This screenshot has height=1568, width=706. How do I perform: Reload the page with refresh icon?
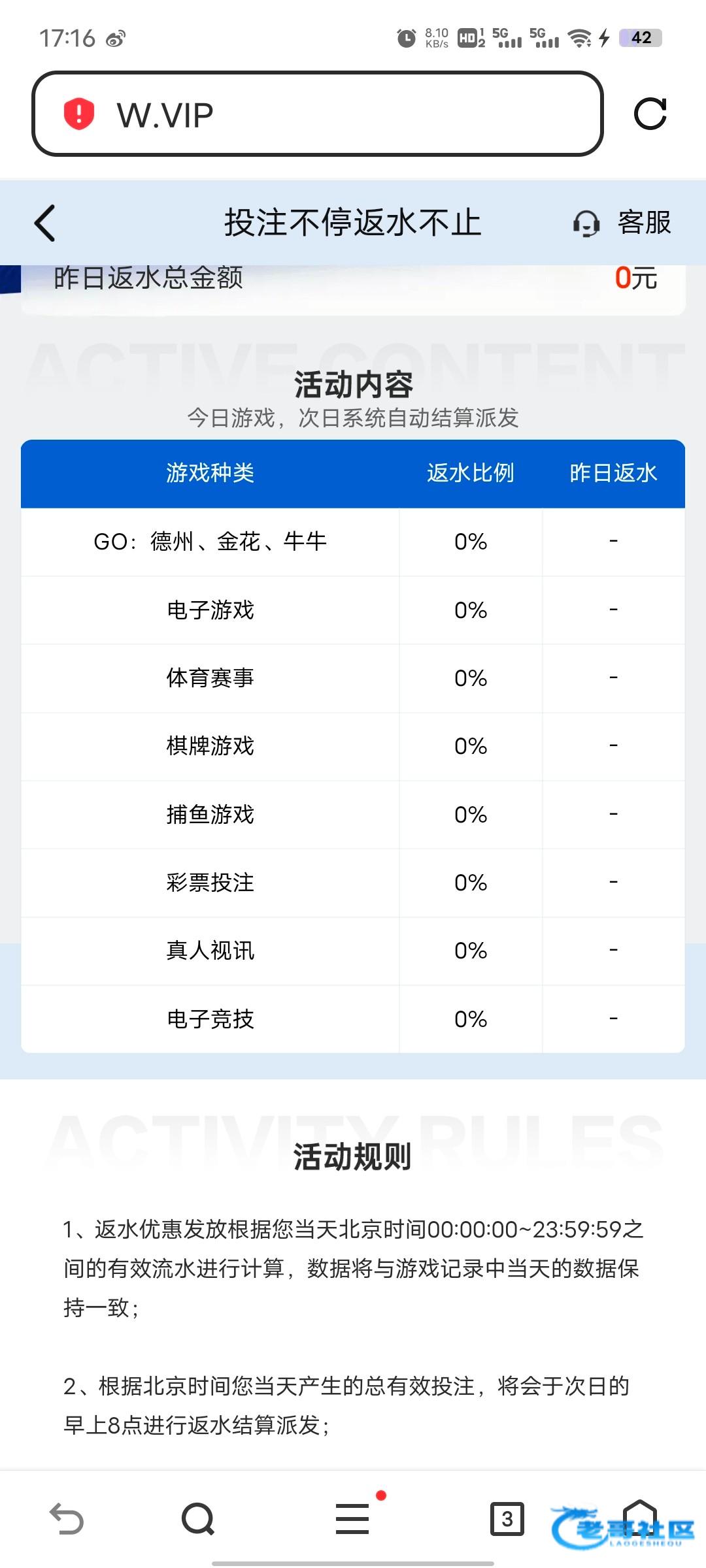[650, 114]
